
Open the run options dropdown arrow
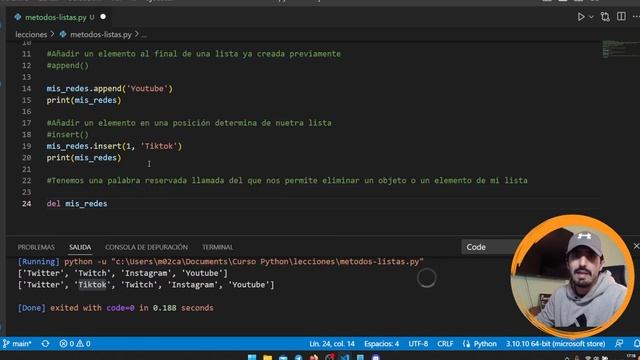pos(591,17)
